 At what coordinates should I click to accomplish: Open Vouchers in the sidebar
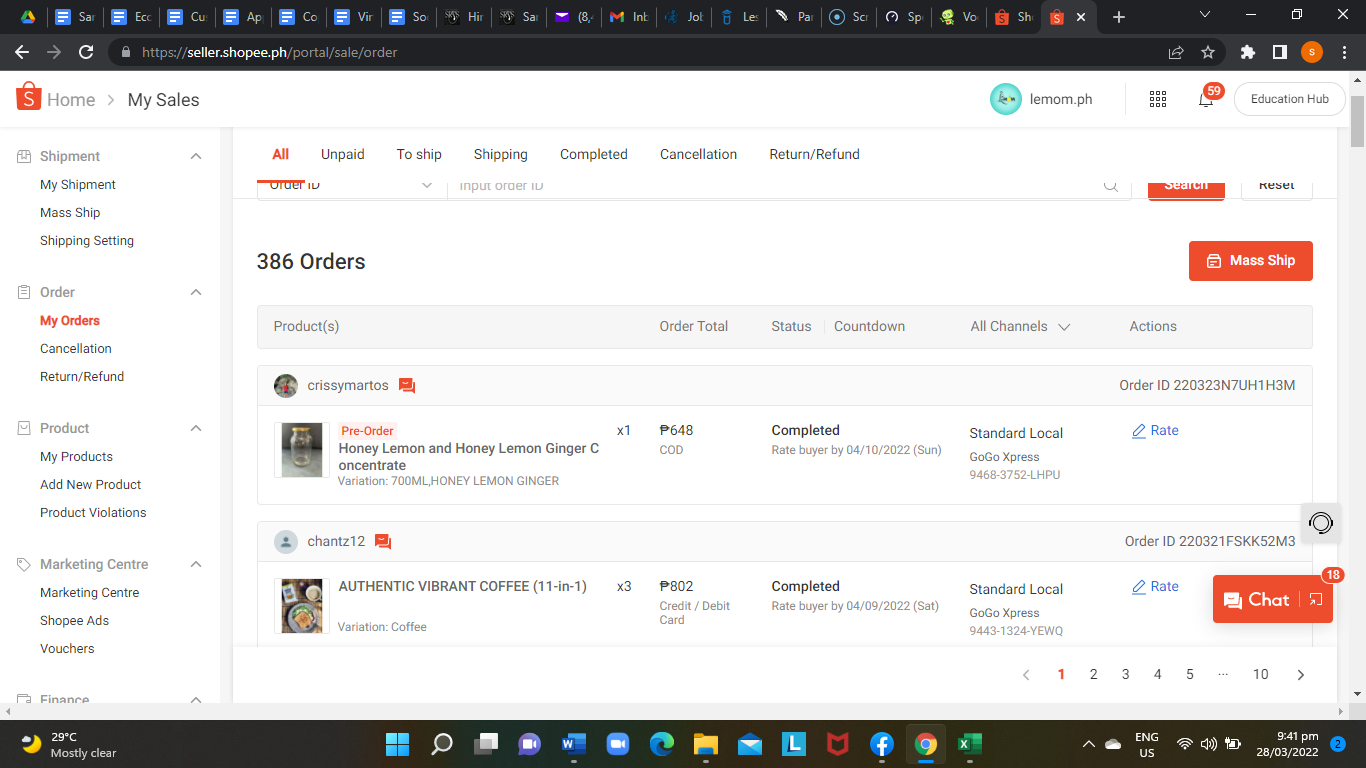tap(67, 648)
